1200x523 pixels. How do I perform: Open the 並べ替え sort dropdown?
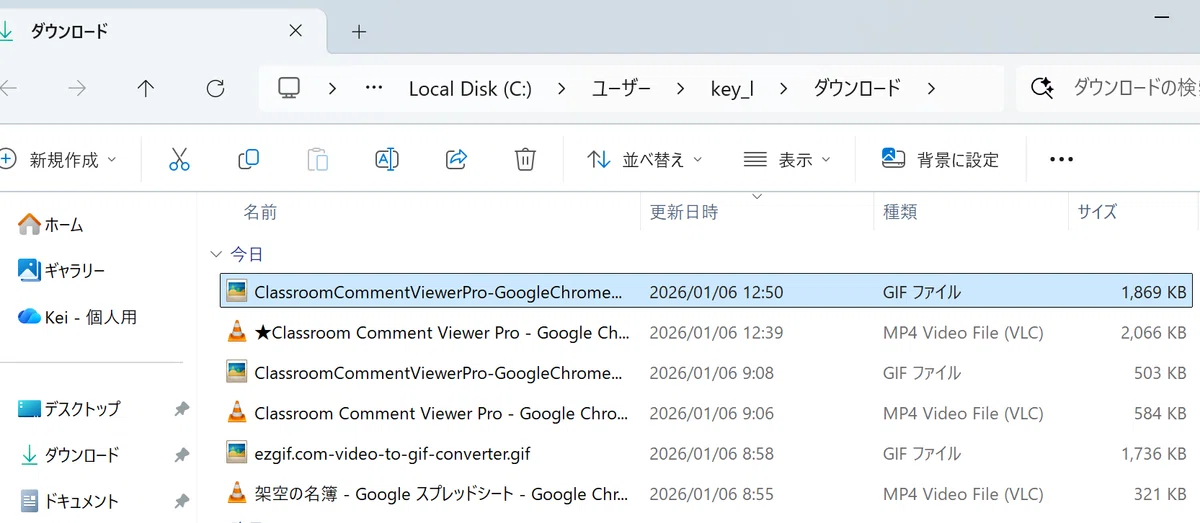coord(644,159)
